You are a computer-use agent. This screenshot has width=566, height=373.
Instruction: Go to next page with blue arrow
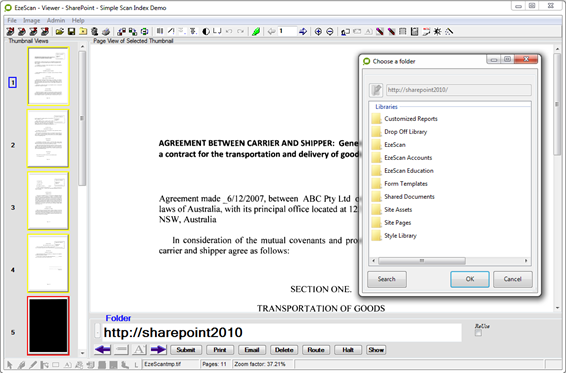[x=303, y=32]
